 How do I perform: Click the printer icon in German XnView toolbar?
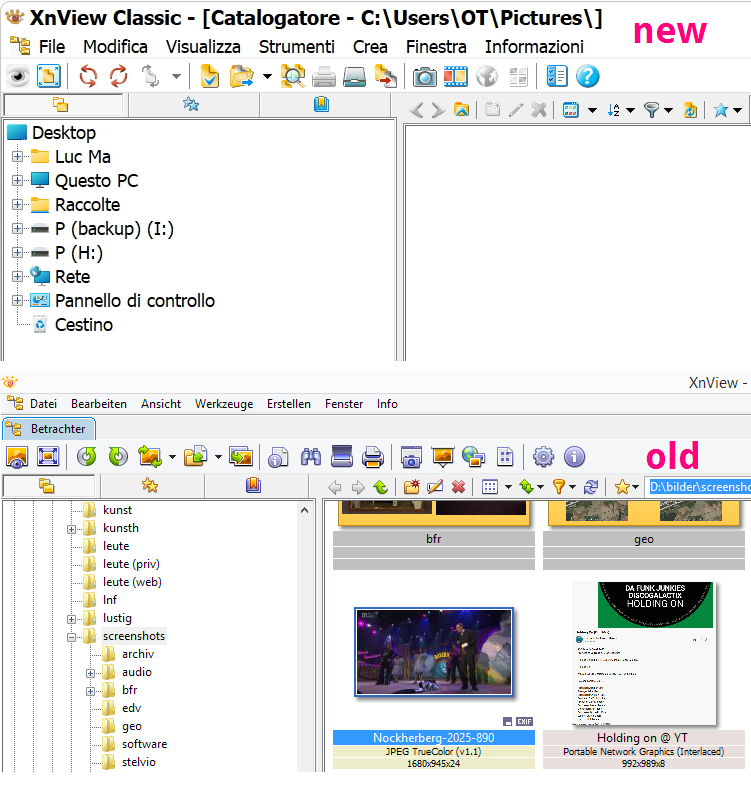pos(373,457)
